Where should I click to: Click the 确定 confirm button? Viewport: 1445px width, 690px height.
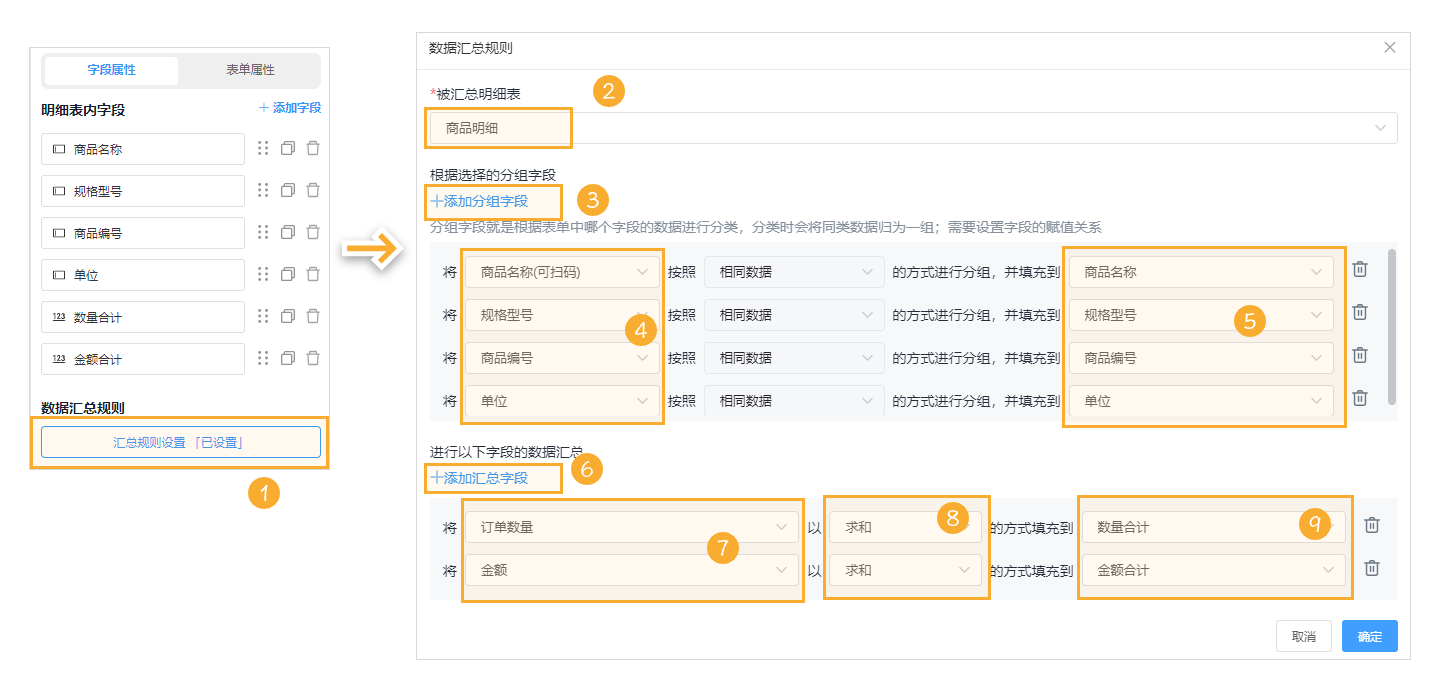tap(1369, 635)
